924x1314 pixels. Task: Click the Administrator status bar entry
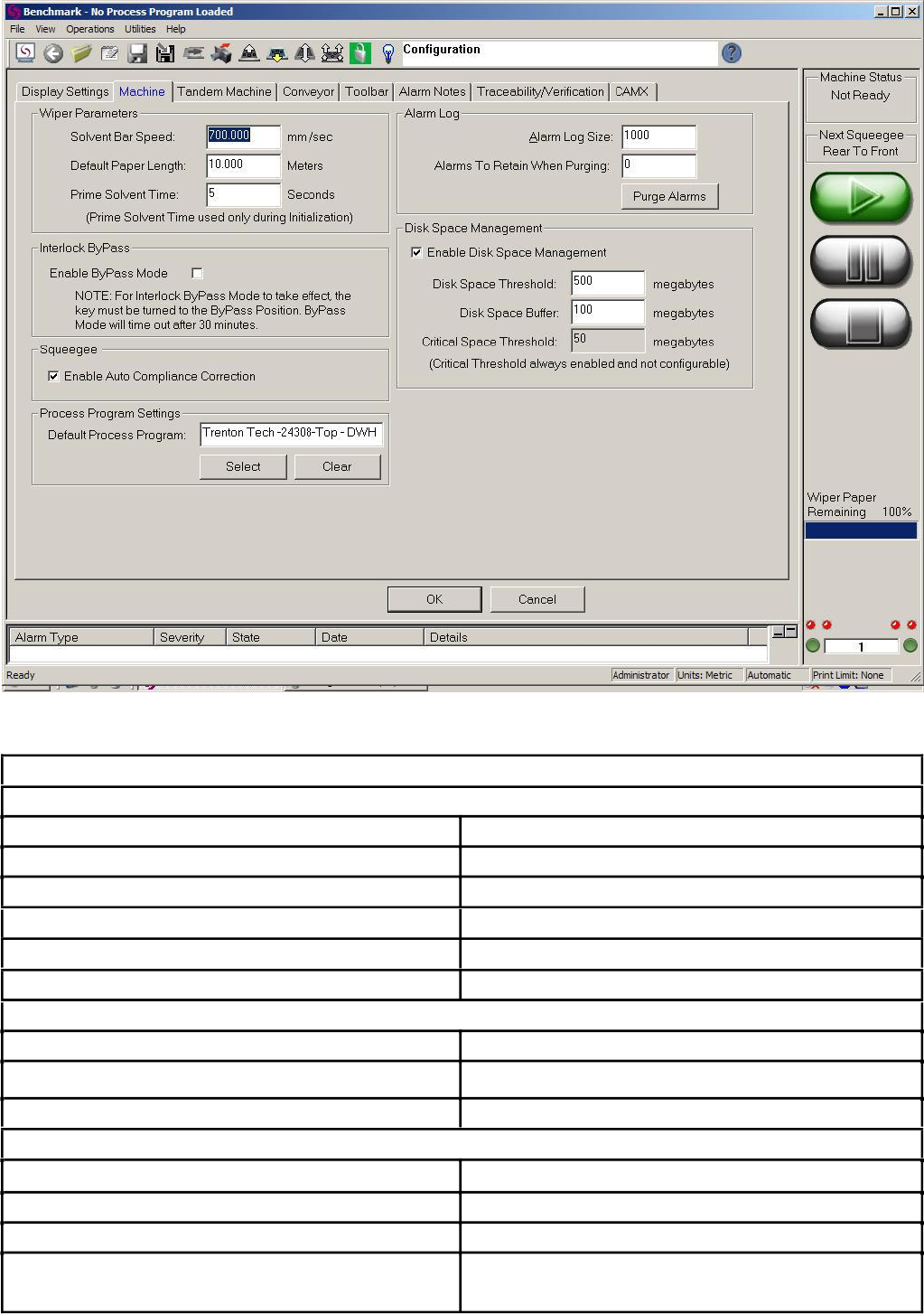[x=641, y=675]
